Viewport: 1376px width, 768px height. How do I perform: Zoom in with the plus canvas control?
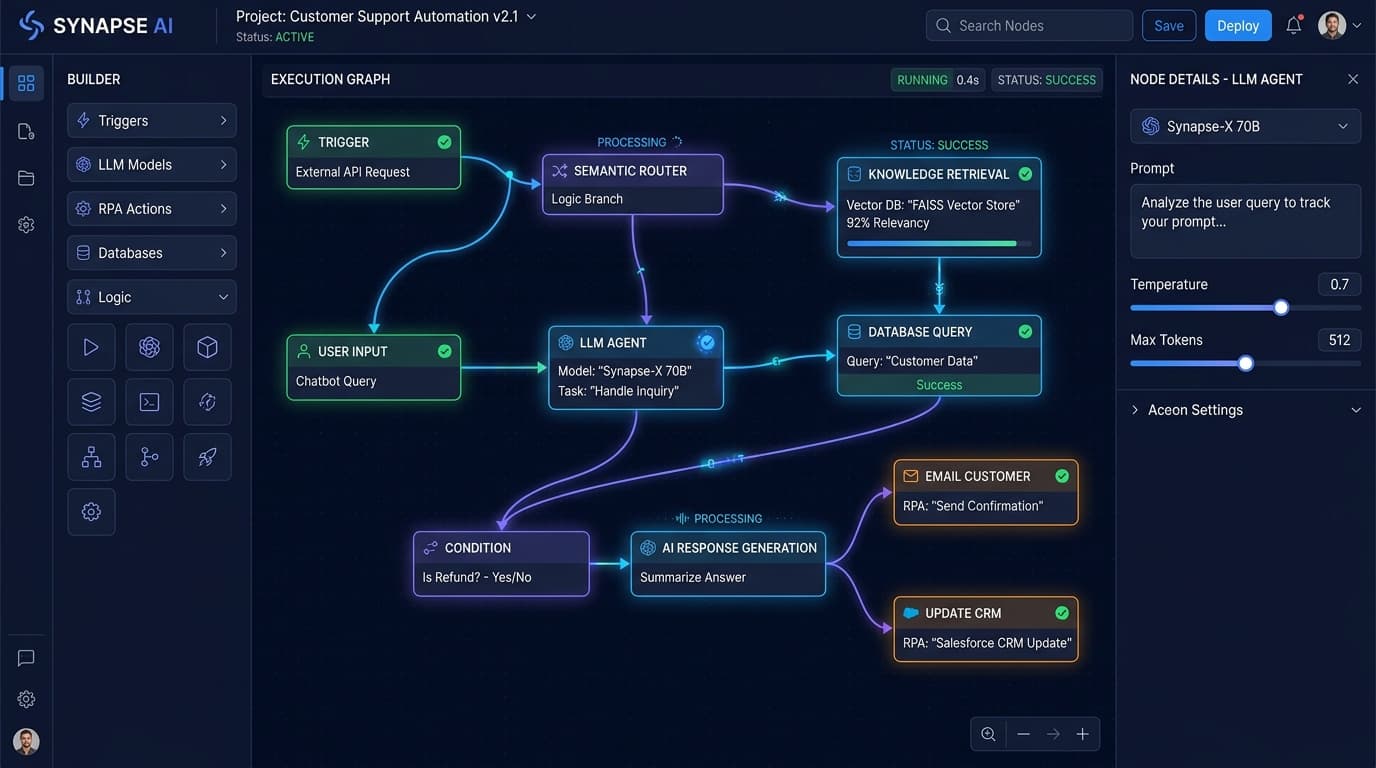(x=1082, y=734)
